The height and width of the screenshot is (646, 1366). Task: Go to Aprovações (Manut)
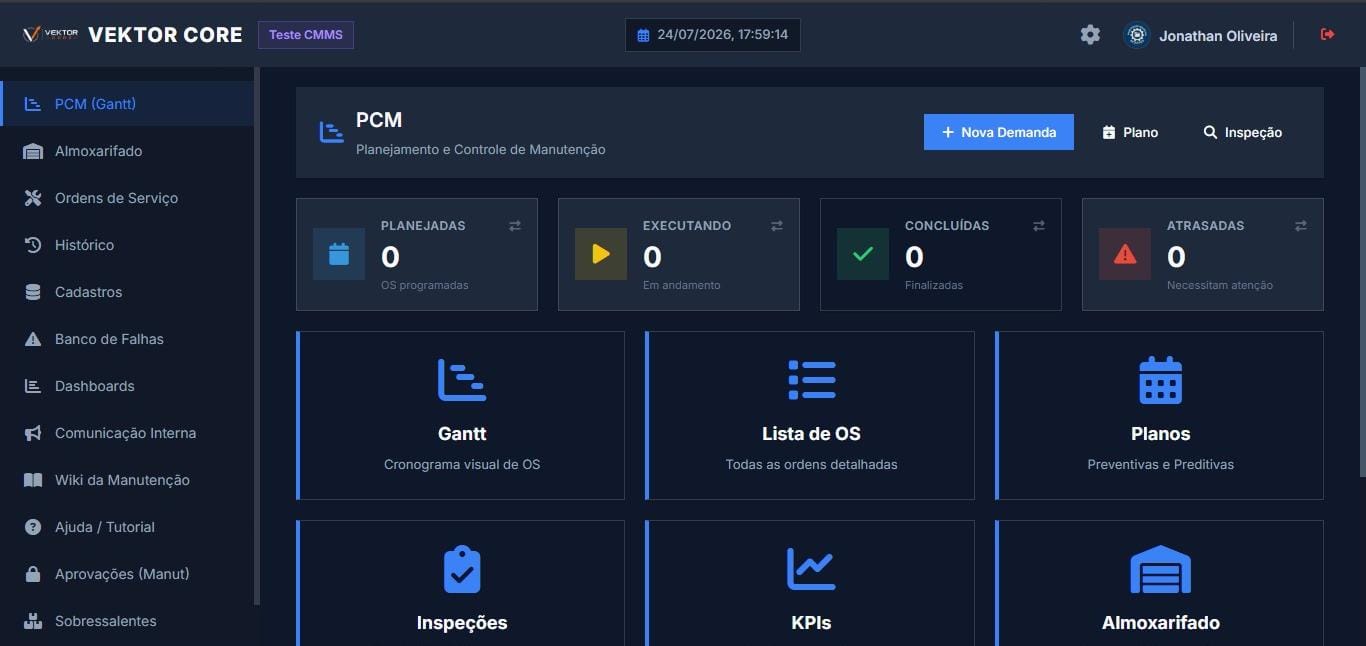[127, 574]
